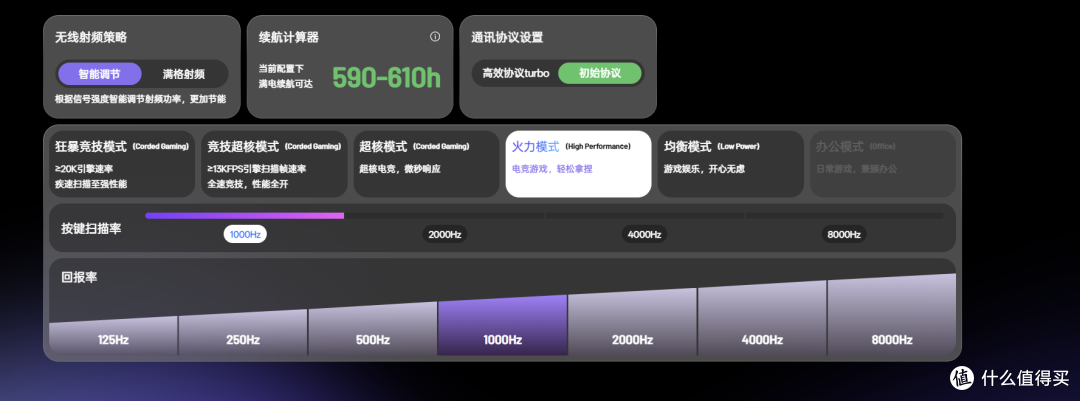This screenshot has width=1080, height=401.
Task: Select 竞技超核模式 performance card
Action: coord(274,164)
